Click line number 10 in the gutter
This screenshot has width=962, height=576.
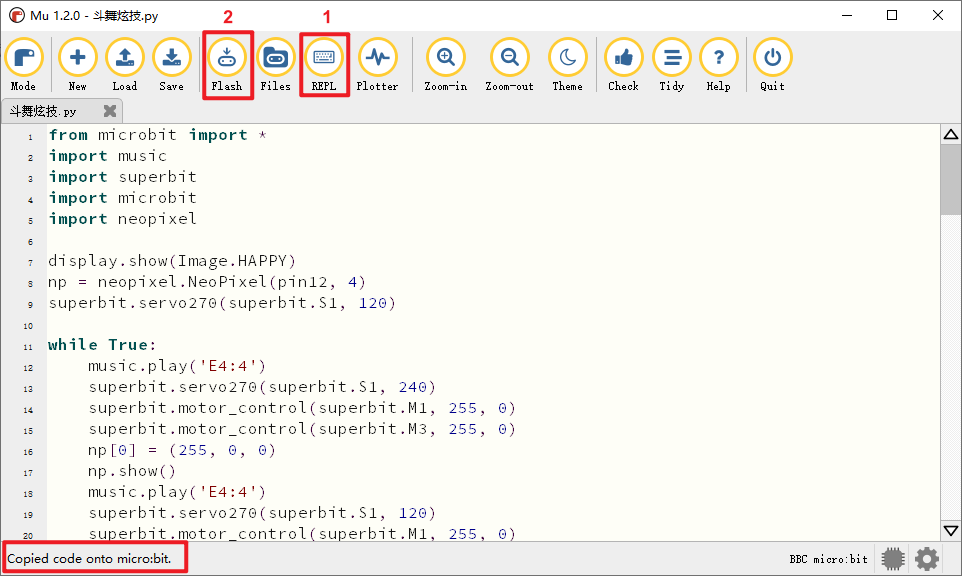pyautogui.click(x=28, y=326)
